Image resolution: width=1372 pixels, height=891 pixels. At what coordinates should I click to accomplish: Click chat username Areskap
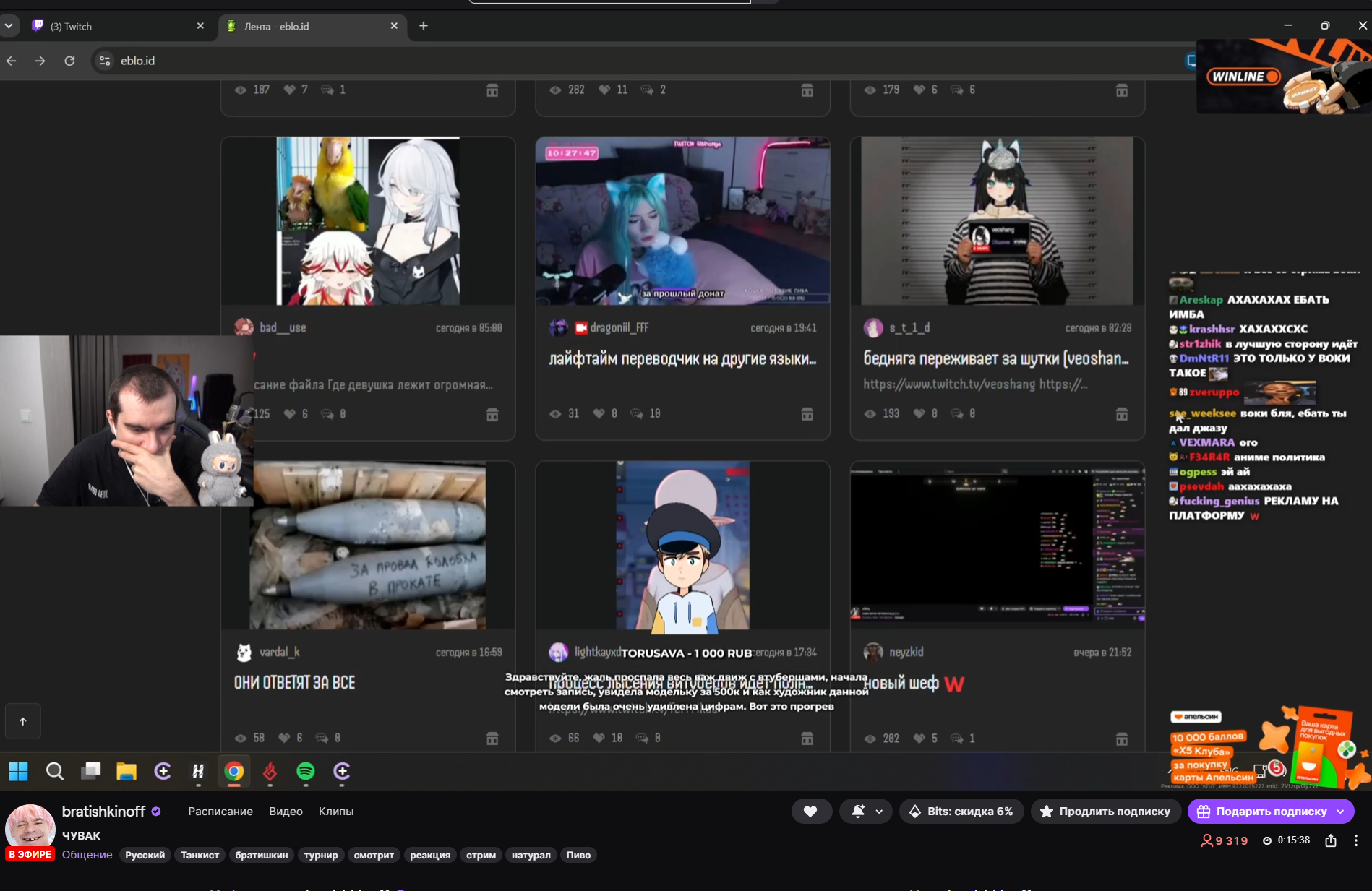point(1201,300)
